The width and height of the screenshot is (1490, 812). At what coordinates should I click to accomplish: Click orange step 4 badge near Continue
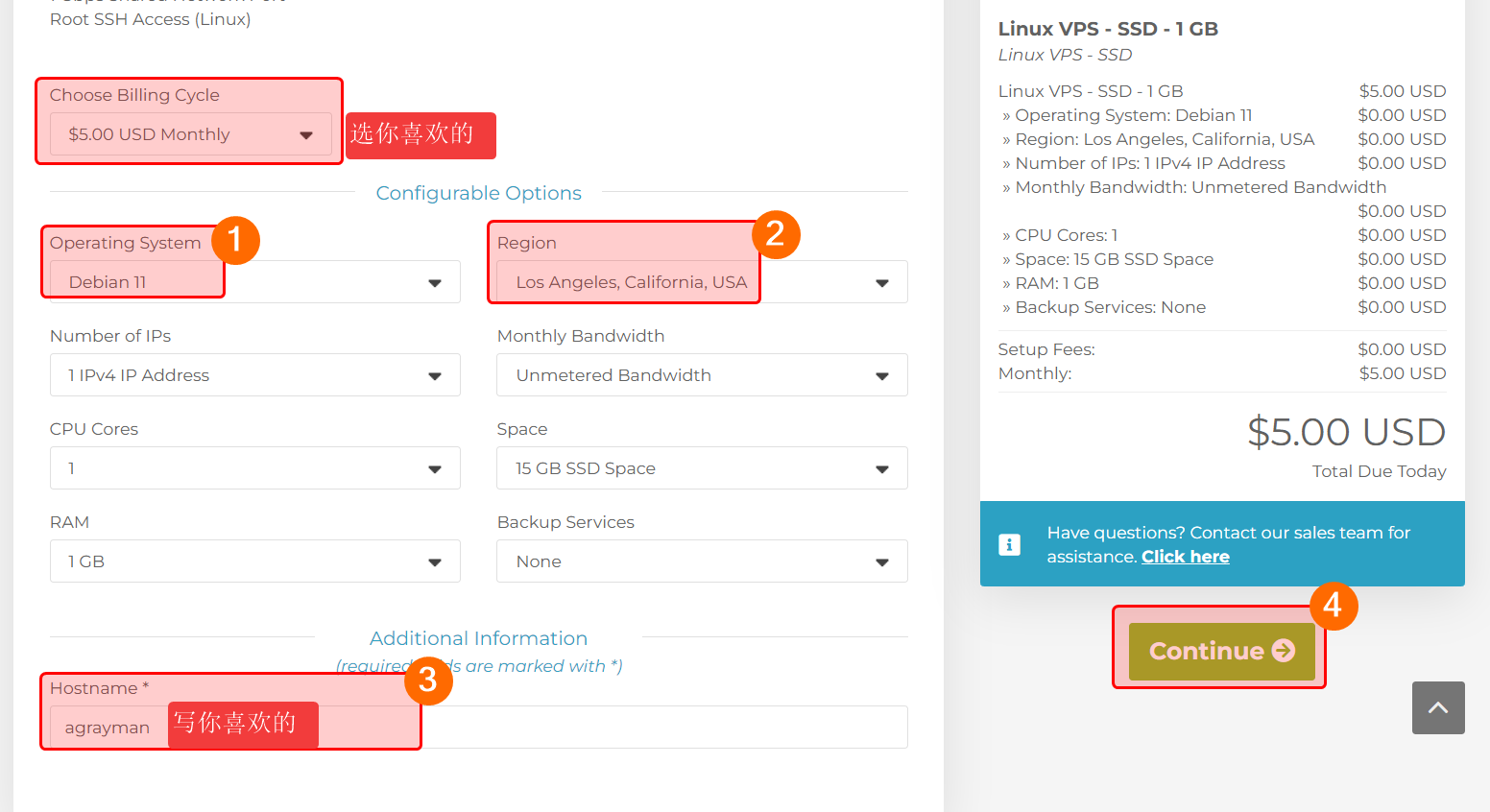click(x=1333, y=606)
